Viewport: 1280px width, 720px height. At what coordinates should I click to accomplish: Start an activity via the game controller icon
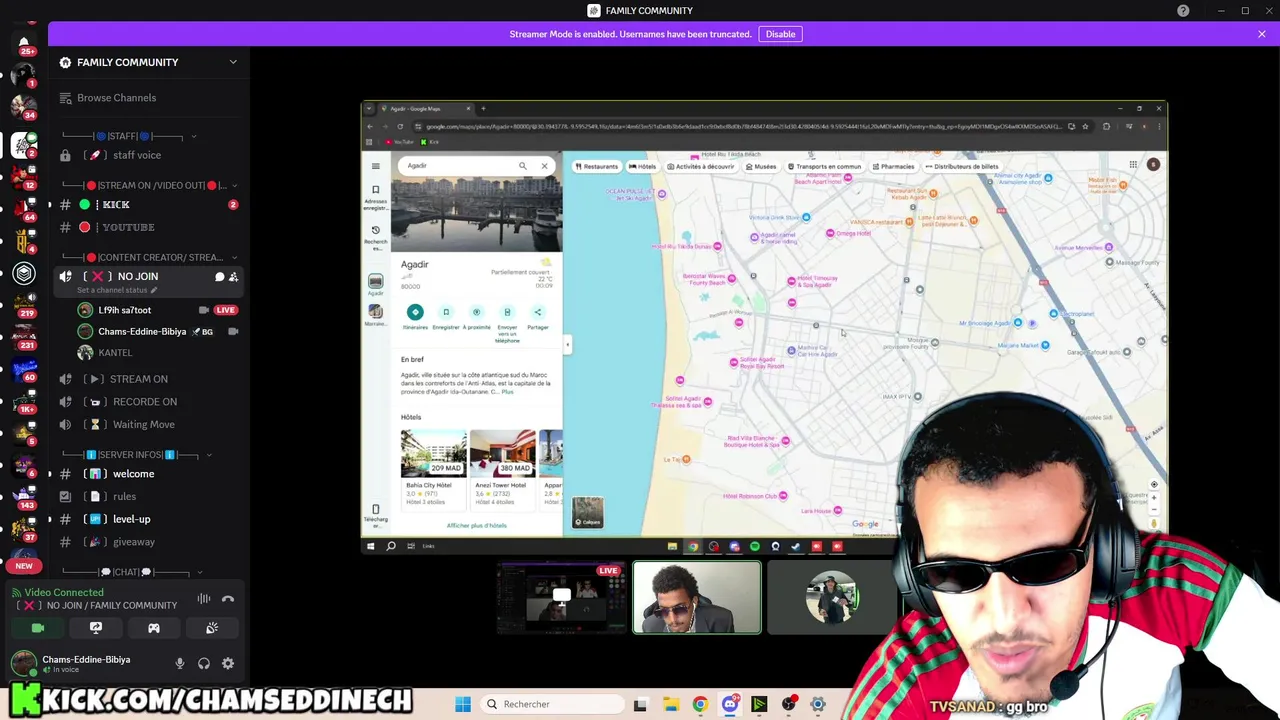tap(154, 628)
